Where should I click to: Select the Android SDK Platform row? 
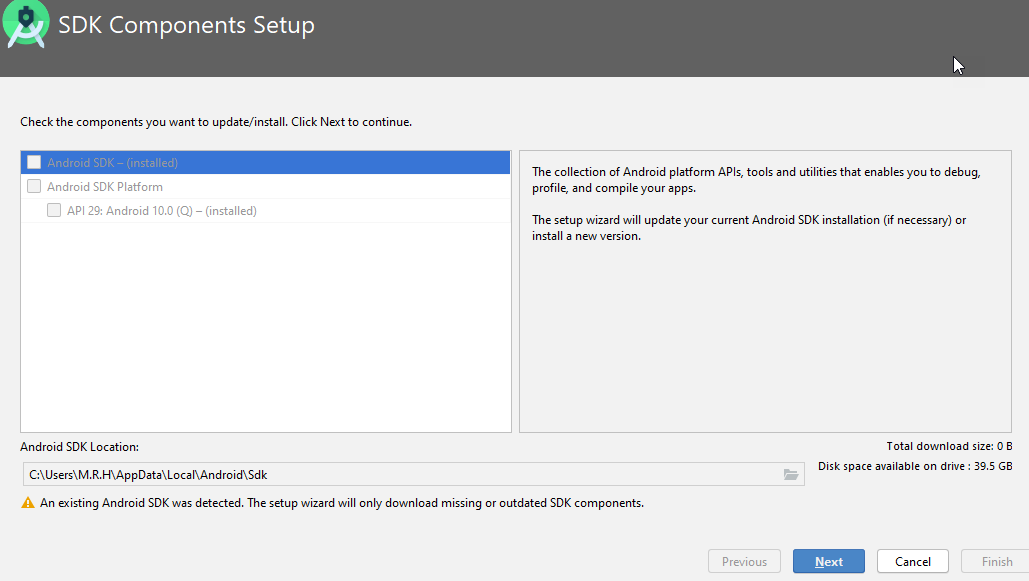(x=266, y=186)
